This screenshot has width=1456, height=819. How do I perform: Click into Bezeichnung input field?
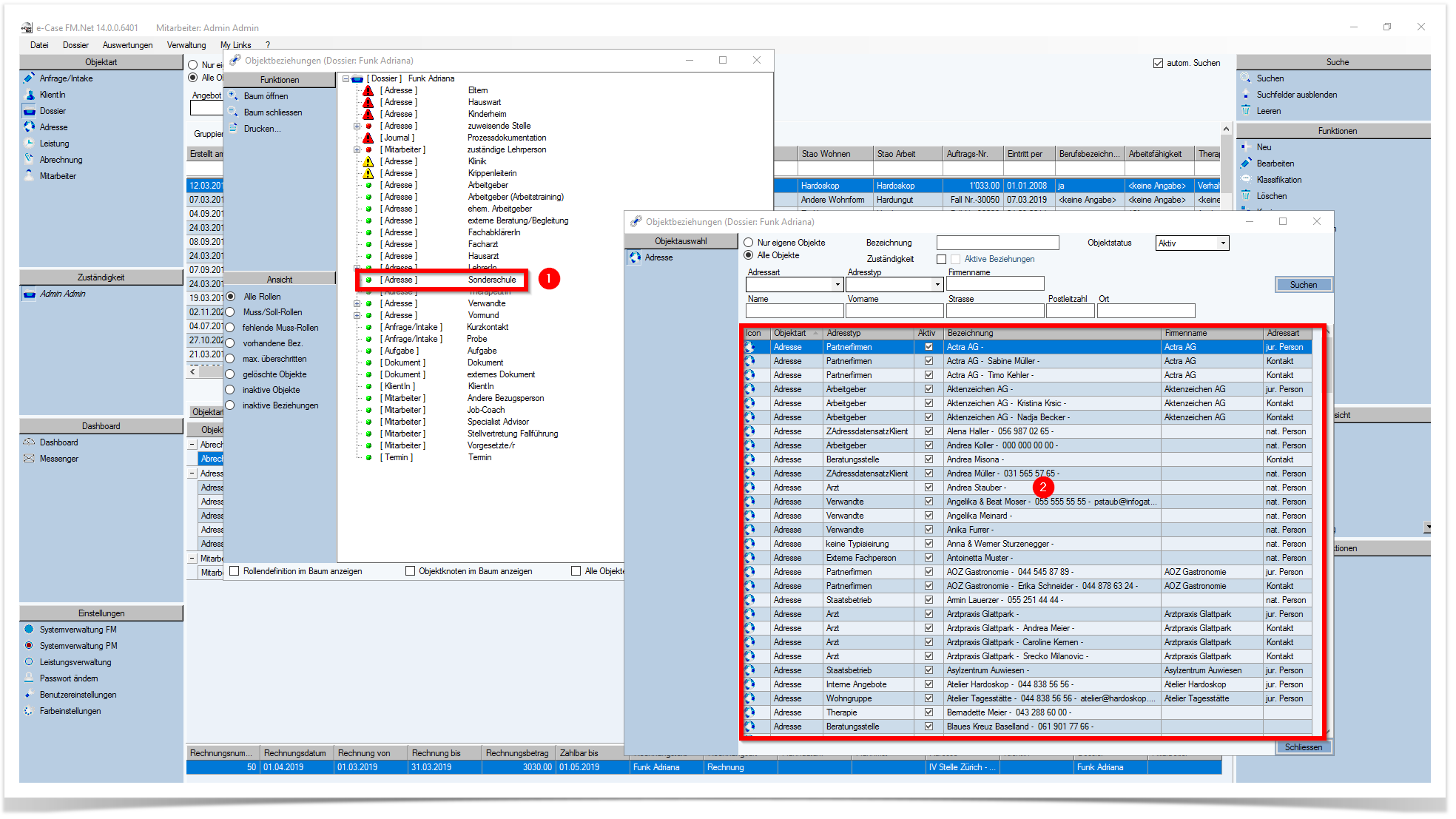(x=997, y=243)
